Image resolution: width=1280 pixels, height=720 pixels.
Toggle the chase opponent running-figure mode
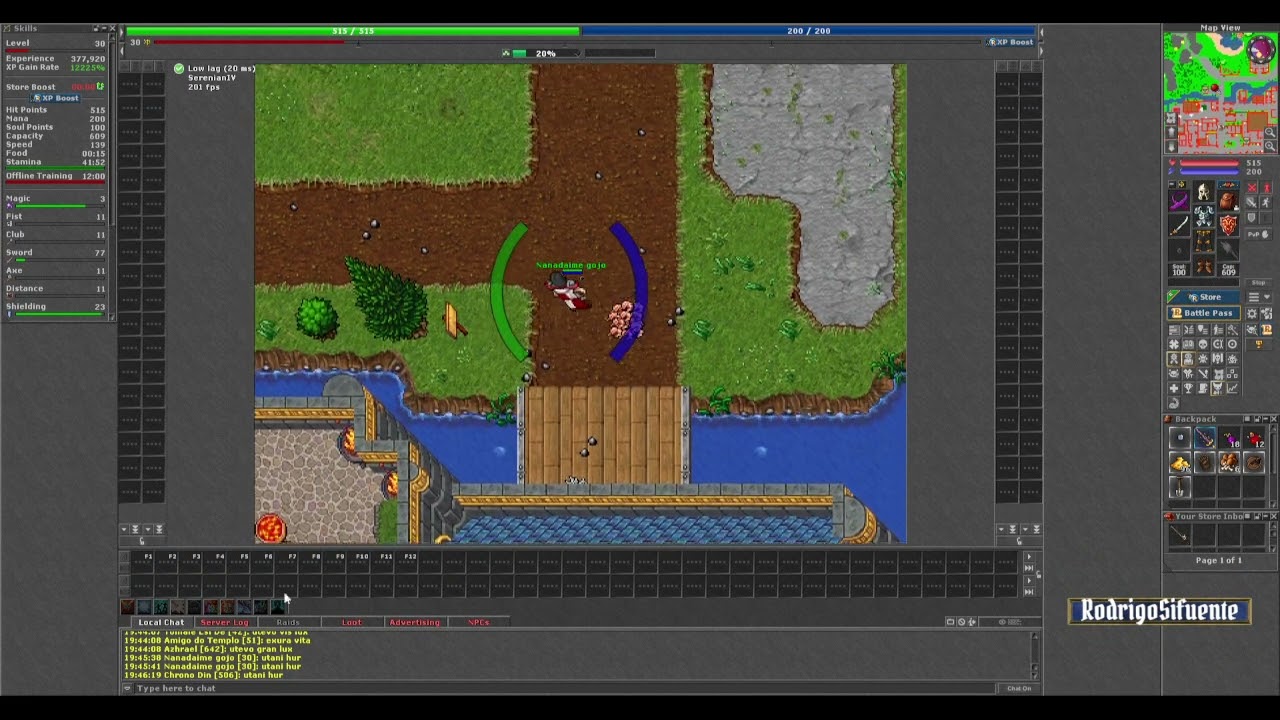tap(1266, 202)
